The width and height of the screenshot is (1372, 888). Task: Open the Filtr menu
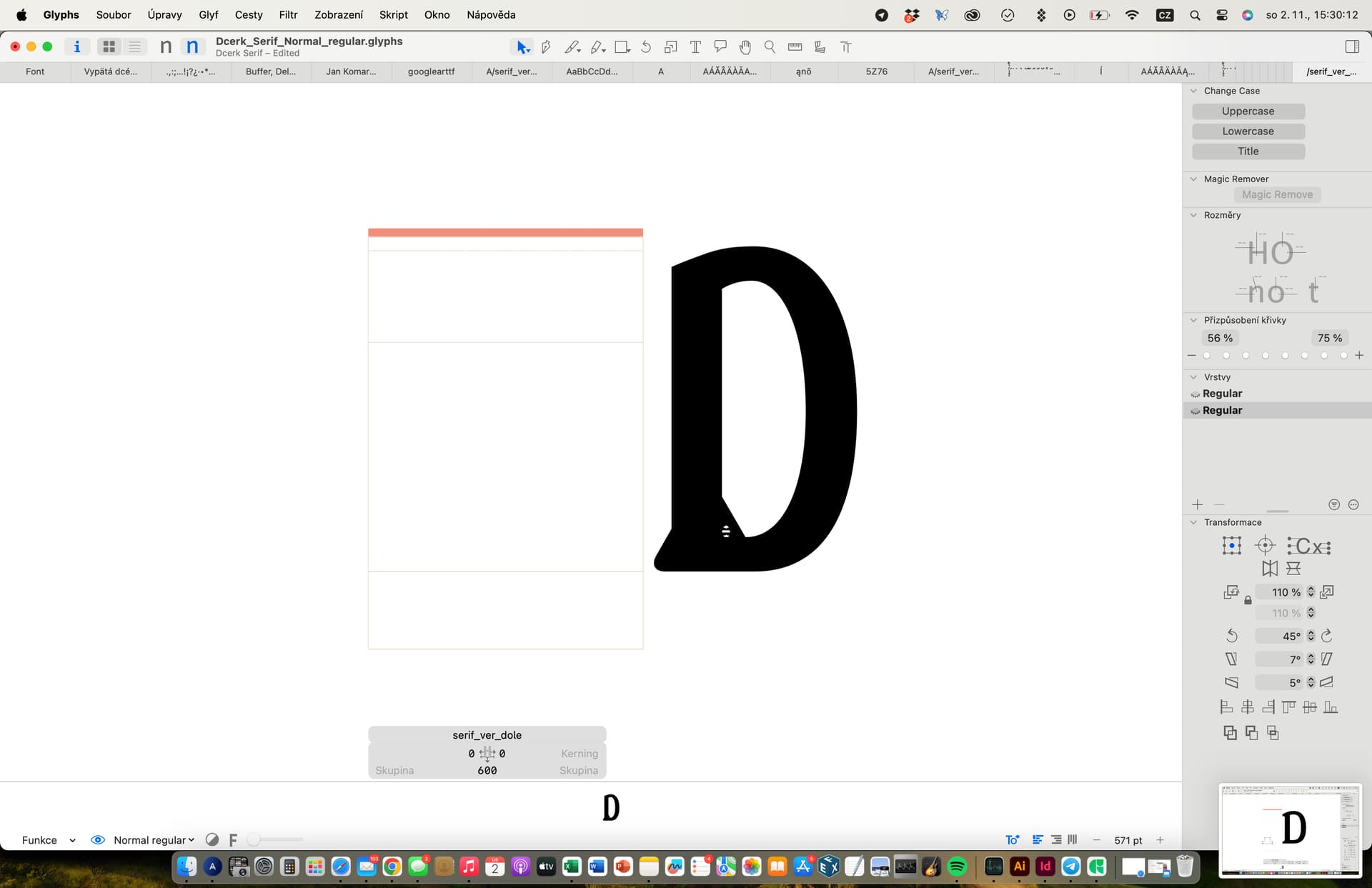coord(288,14)
